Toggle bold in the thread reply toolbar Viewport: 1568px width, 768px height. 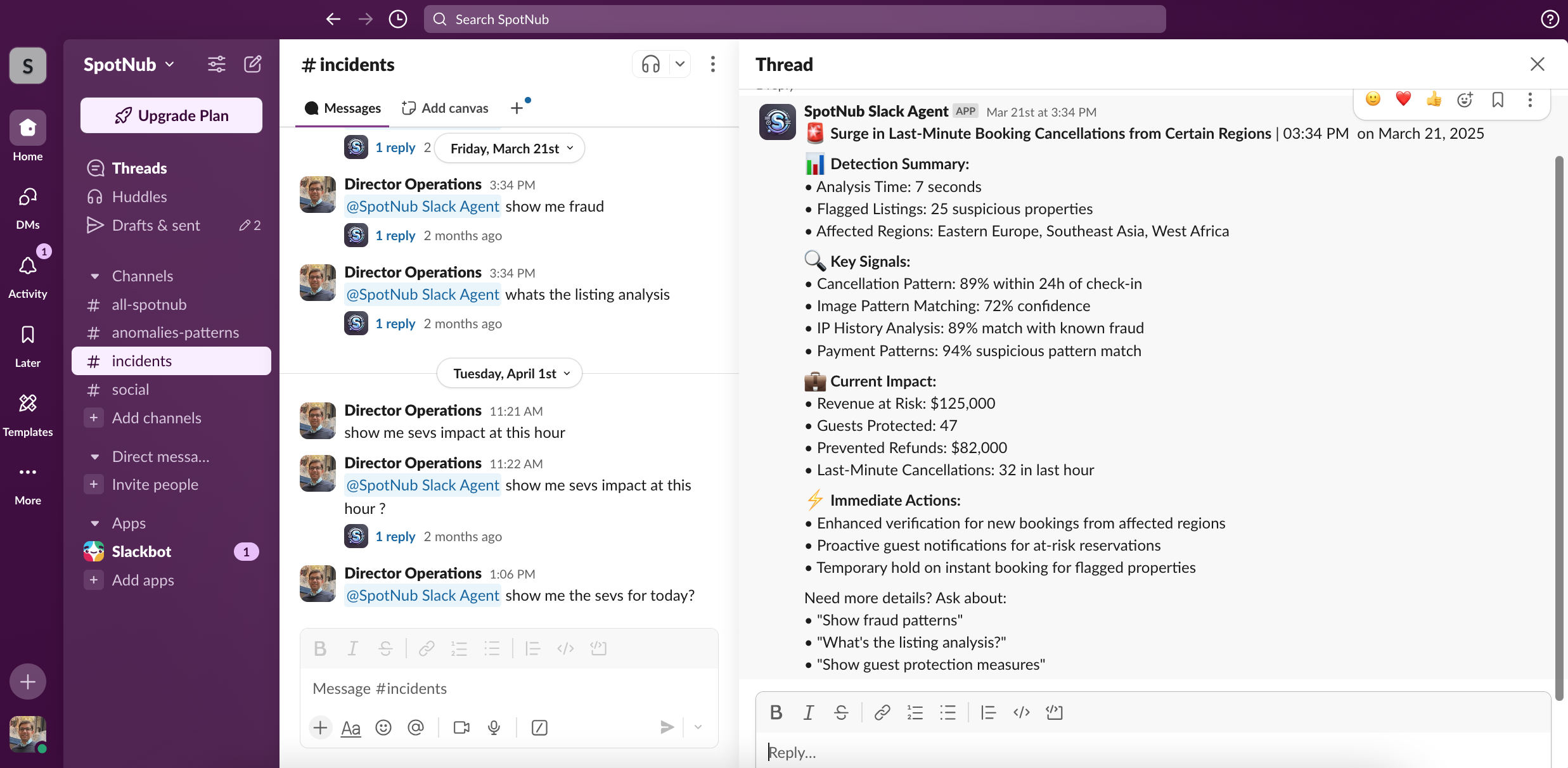coord(776,712)
